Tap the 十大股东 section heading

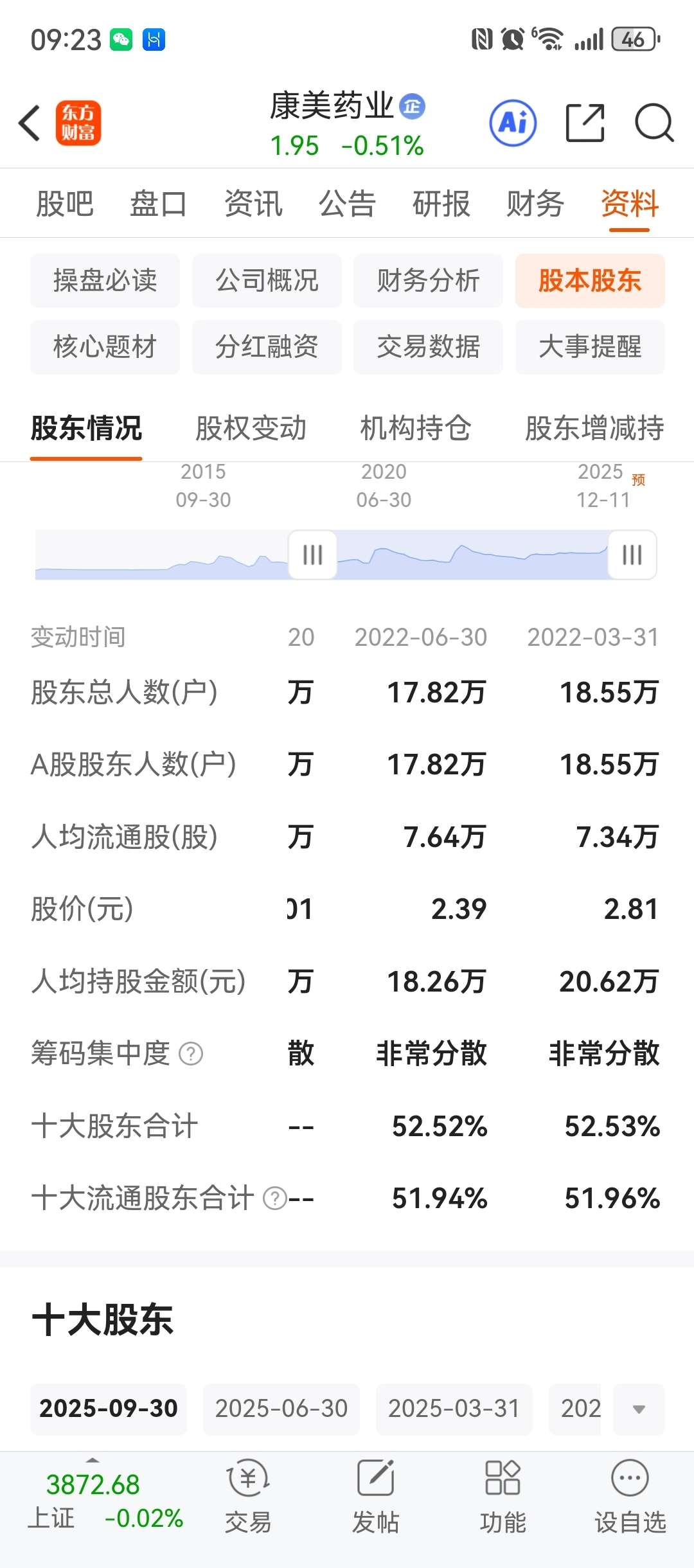click(102, 1320)
